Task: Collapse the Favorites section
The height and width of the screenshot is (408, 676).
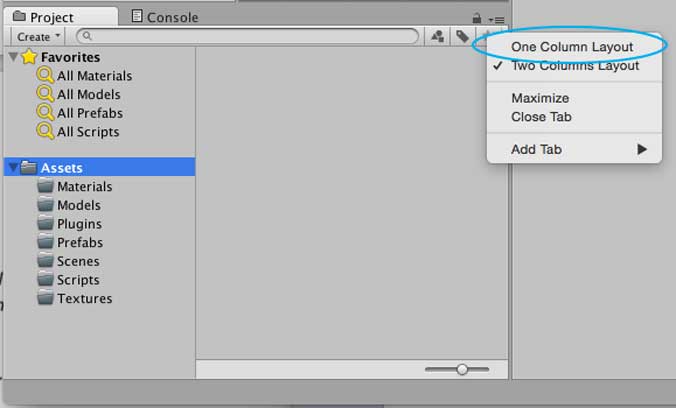Action: tap(13, 57)
